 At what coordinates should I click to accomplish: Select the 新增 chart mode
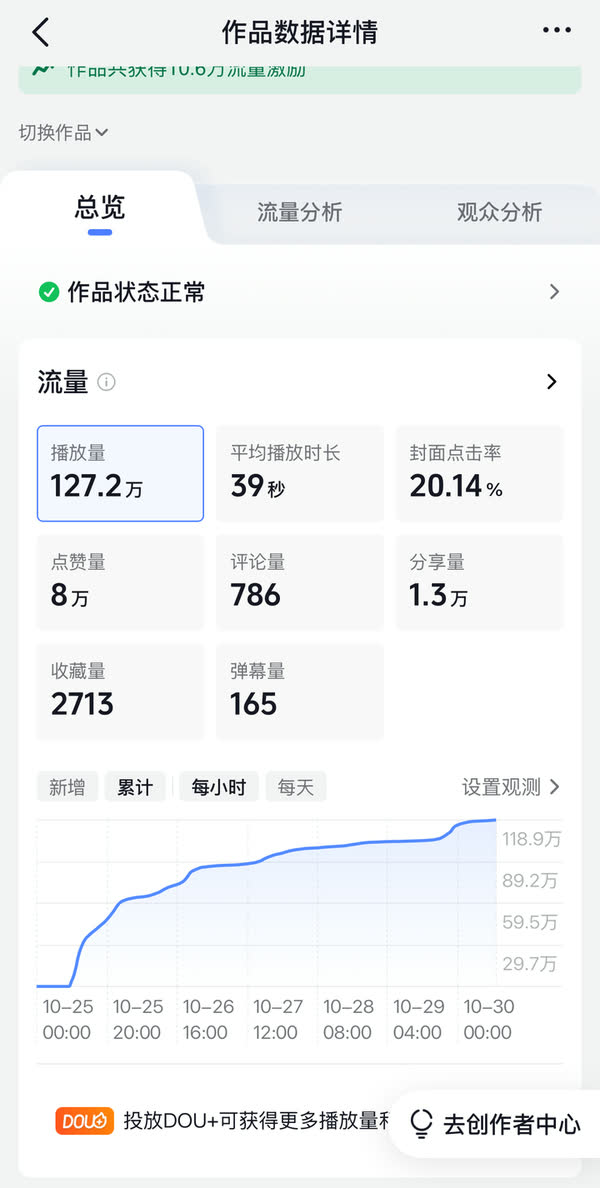(x=67, y=787)
